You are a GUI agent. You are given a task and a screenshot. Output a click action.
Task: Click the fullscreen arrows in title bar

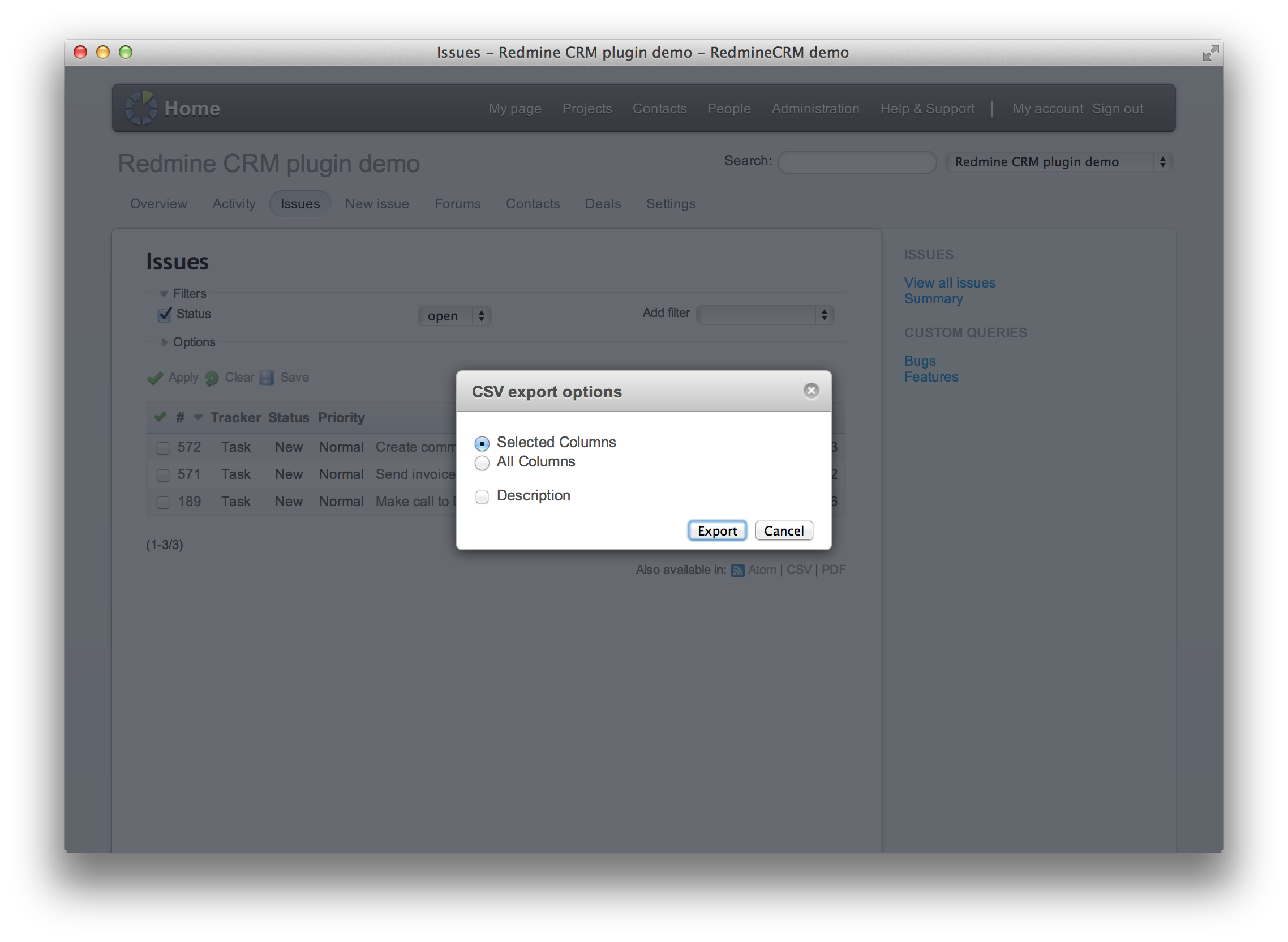click(x=1210, y=53)
